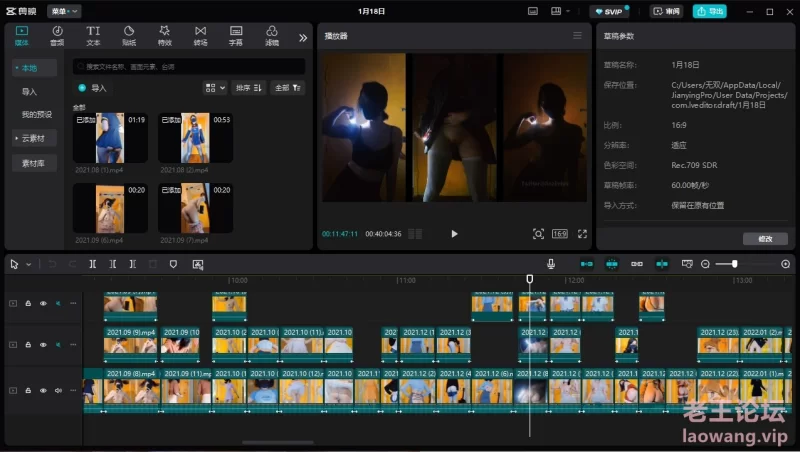Viewport: 800px width, 452px height.
Task: Enter fullscreen preview in the player
Action: pos(582,234)
